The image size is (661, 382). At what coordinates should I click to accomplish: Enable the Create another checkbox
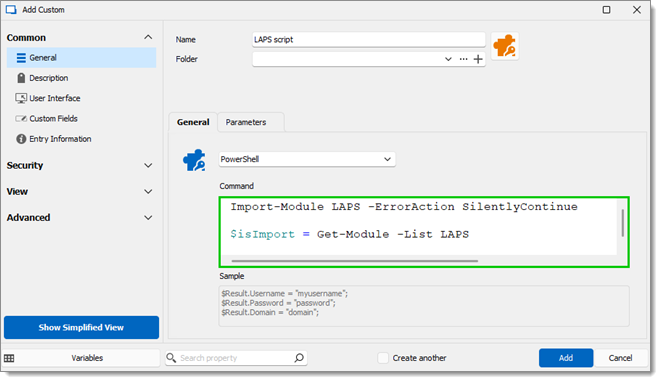point(383,358)
